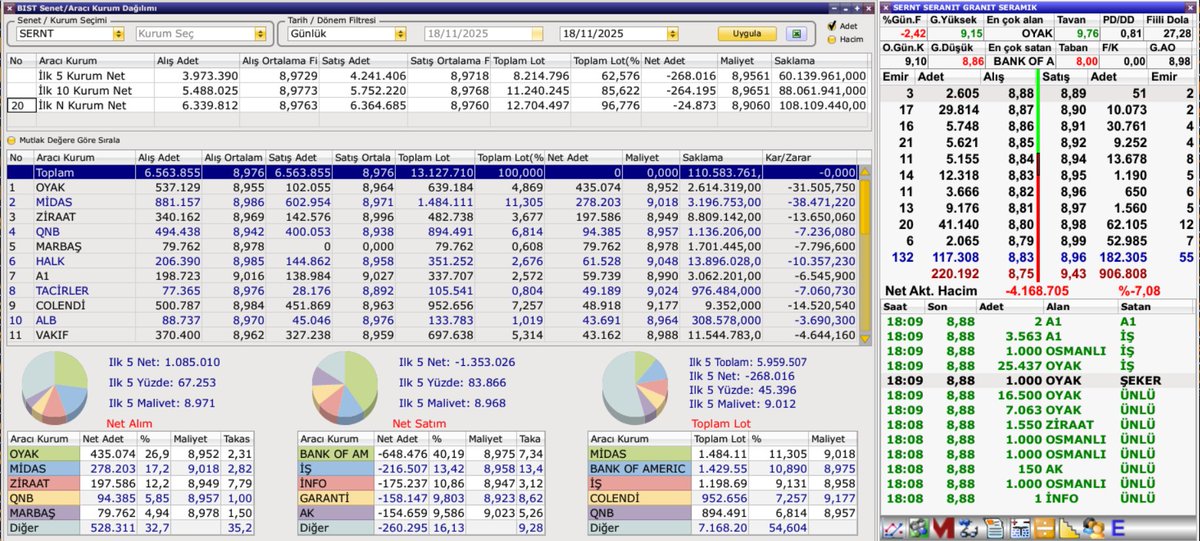Viewport: 1200px width, 541px height.
Task: Click the blue glasses icon in bottom toolbar
Action: 968,528
